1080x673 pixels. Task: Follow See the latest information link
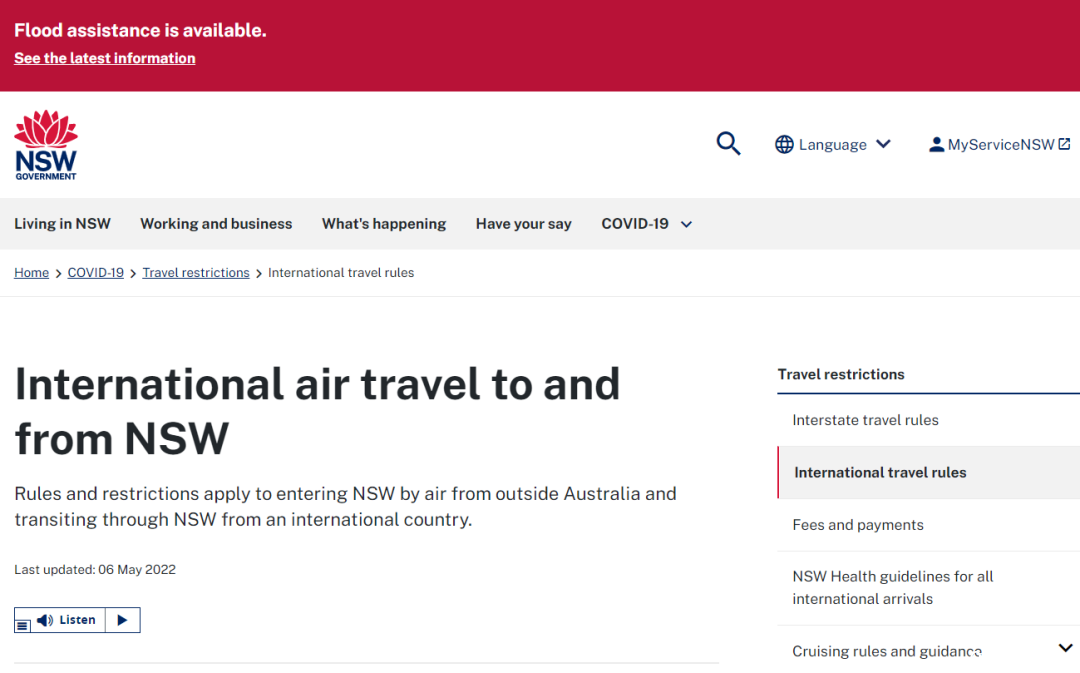pyautogui.click(x=105, y=59)
